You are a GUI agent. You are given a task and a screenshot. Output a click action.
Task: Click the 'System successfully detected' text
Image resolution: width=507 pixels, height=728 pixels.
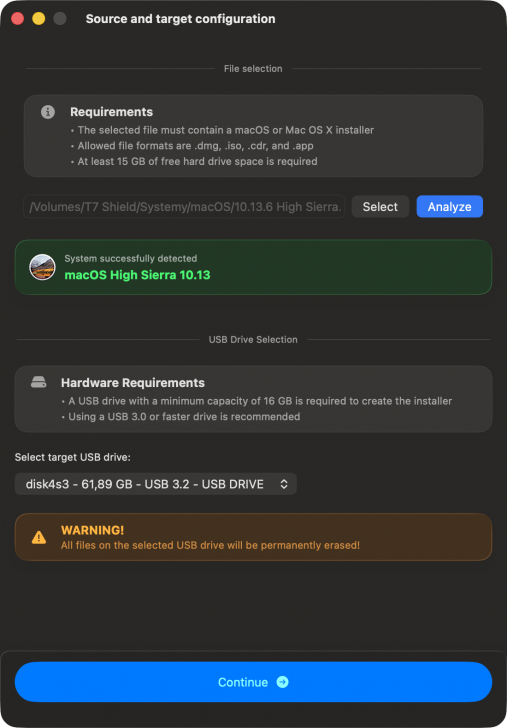click(x=130, y=258)
